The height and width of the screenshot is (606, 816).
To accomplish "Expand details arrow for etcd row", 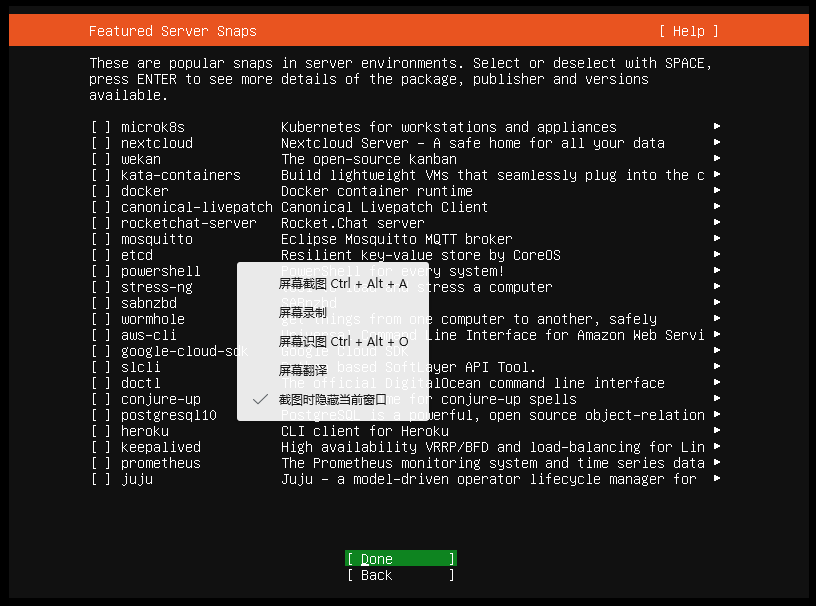I will tap(717, 254).
